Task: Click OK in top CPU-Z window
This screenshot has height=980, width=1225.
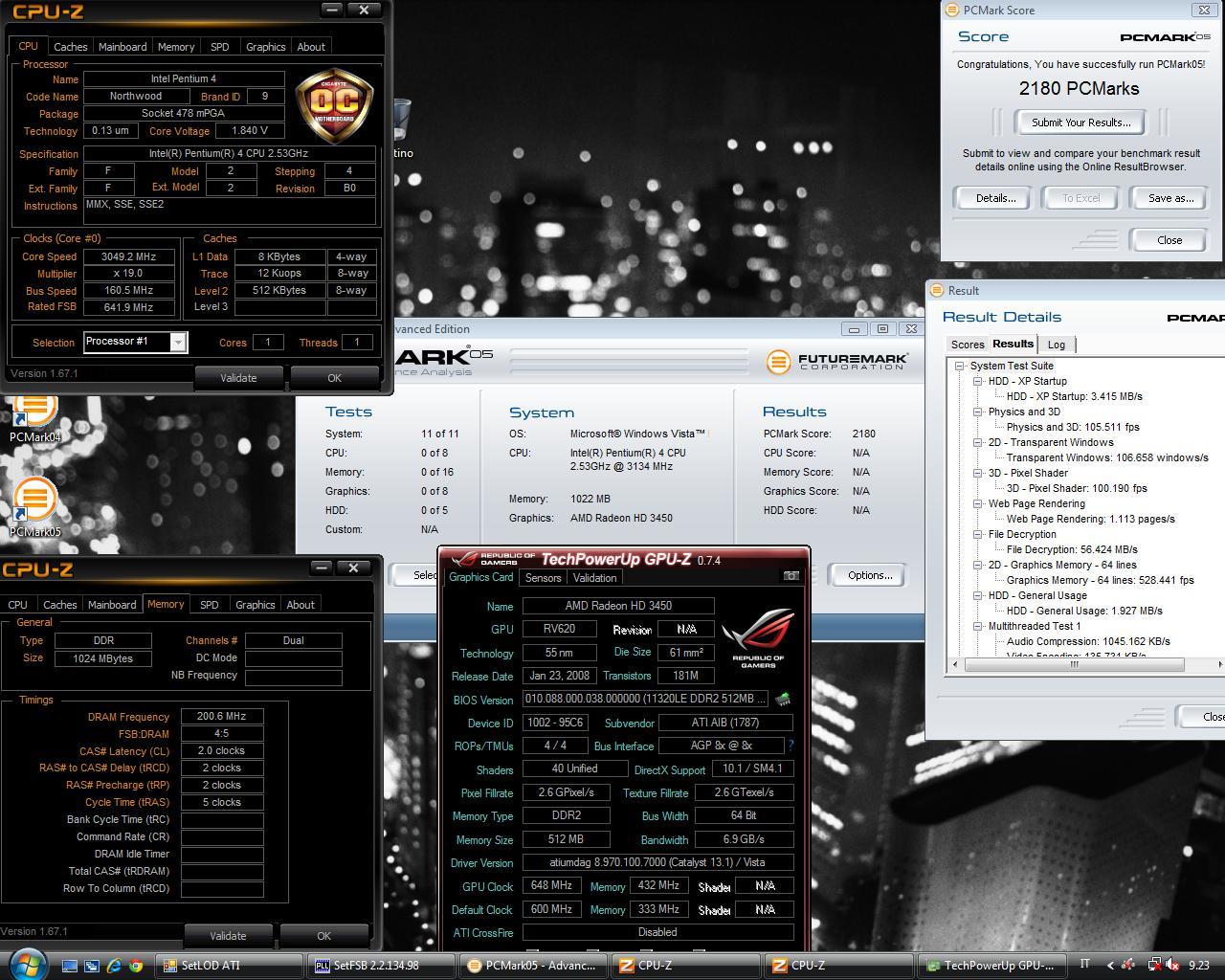Action: point(334,377)
